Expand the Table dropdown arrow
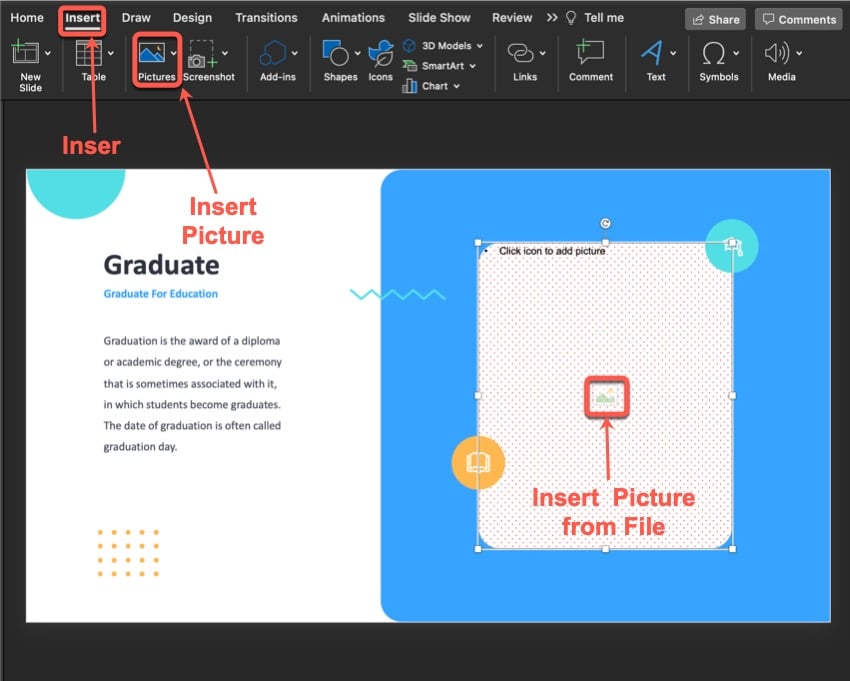Screen dimensions: 850x681 (x=113, y=53)
